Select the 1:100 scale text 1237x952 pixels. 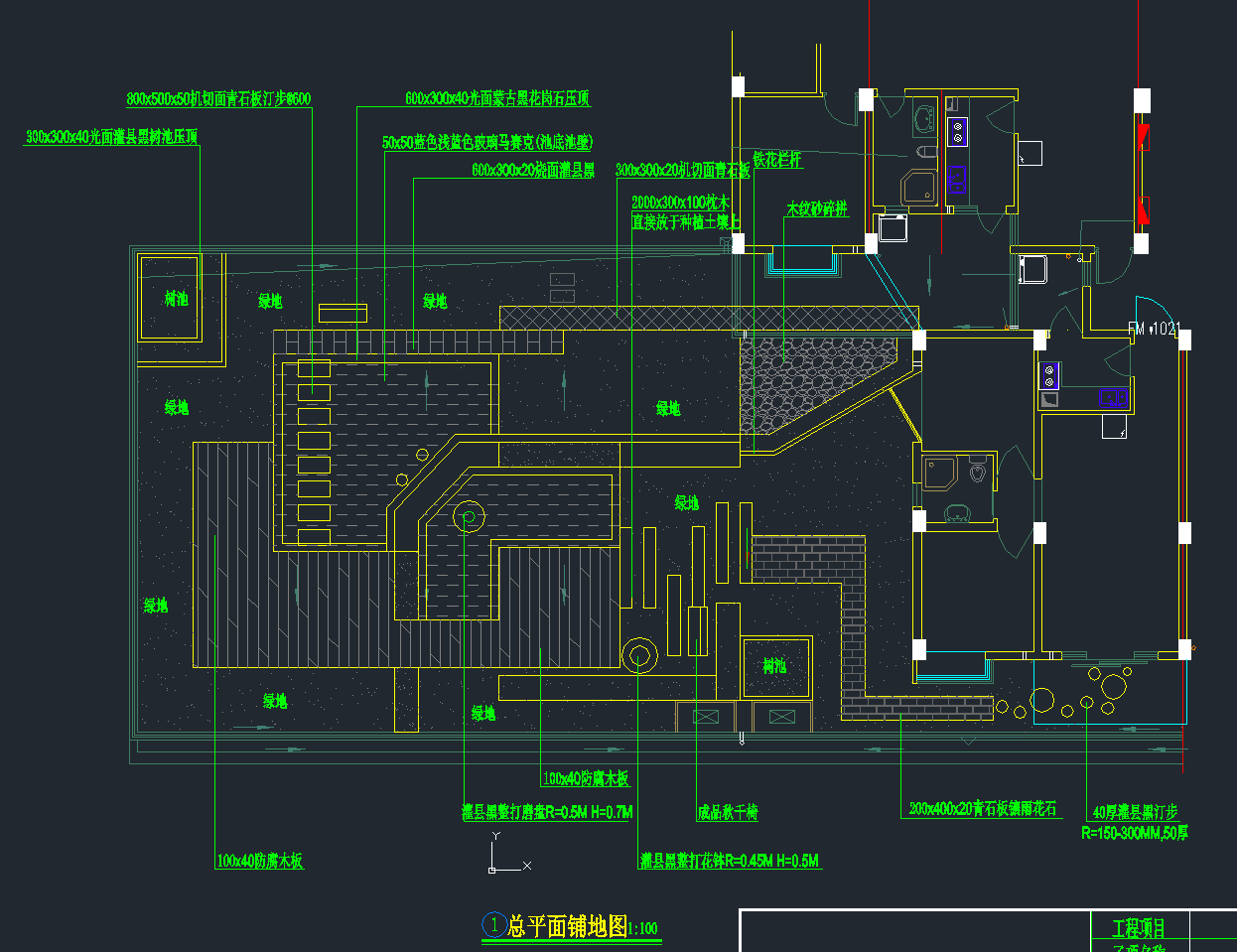coord(643,929)
